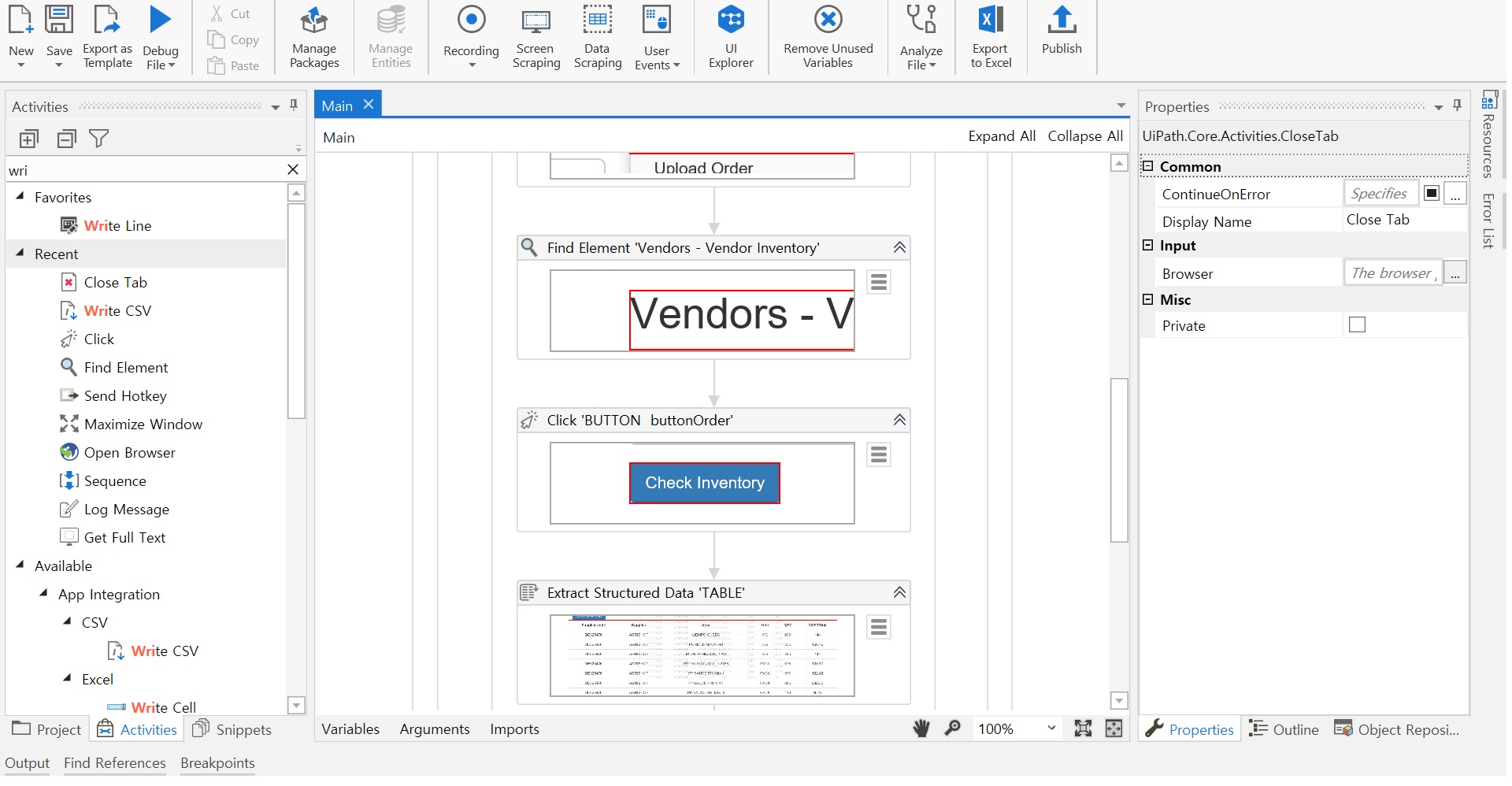Click the Browser input field

pos(1392,273)
